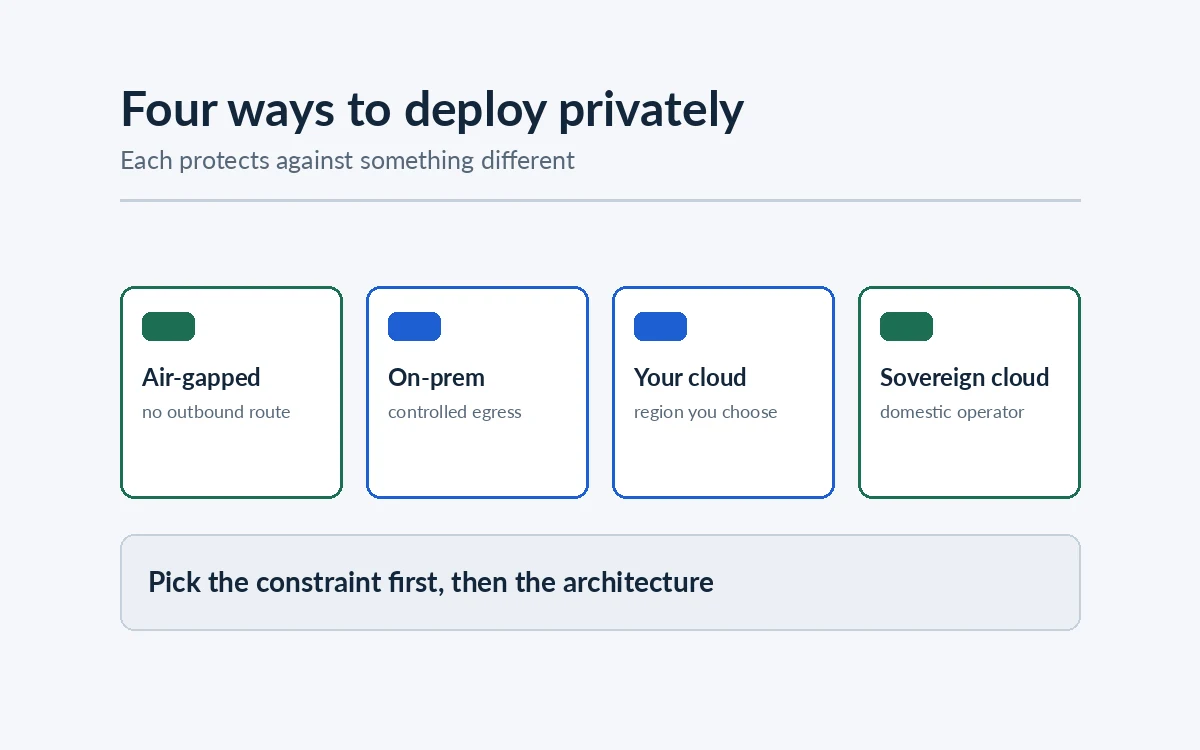Click the heading "Four ways to deploy privately"
The height and width of the screenshot is (750, 1200).
coord(432,109)
